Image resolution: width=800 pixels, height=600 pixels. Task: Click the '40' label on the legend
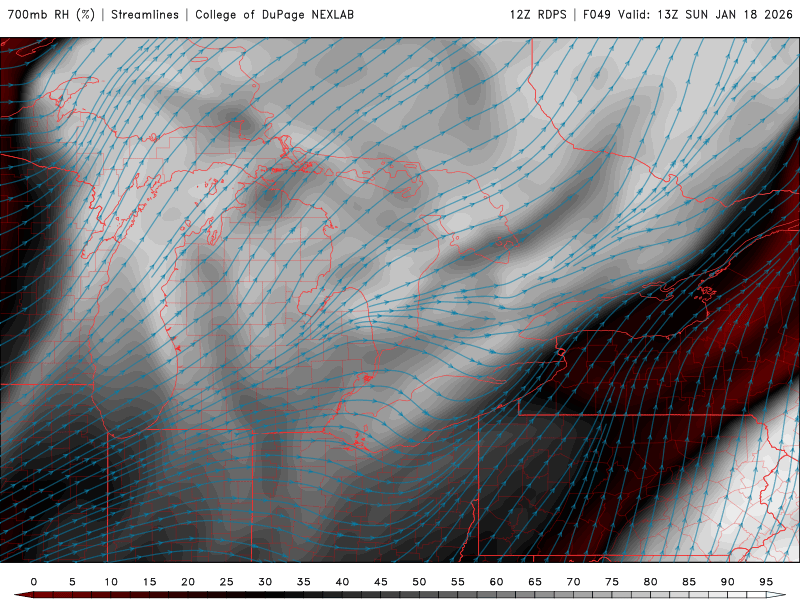click(342, 582)
